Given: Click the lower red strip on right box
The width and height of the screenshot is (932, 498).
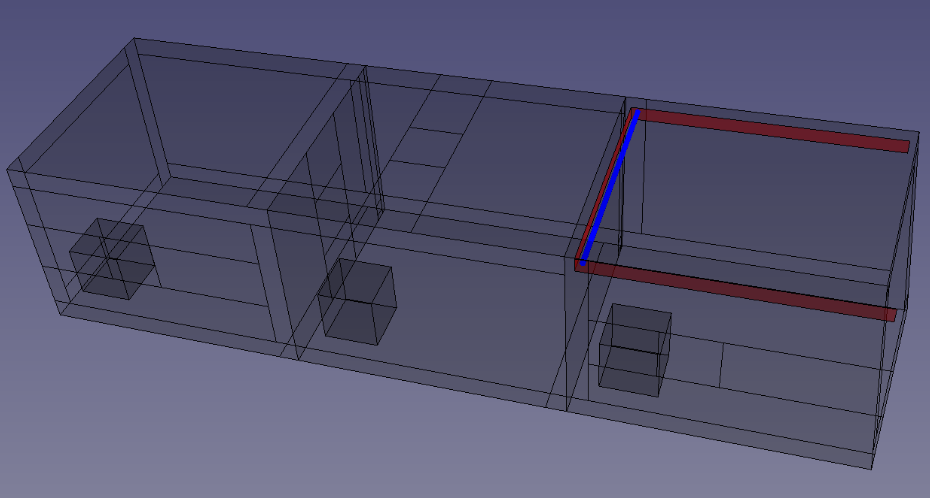Looking at the screenshot, I should [740, 288].
